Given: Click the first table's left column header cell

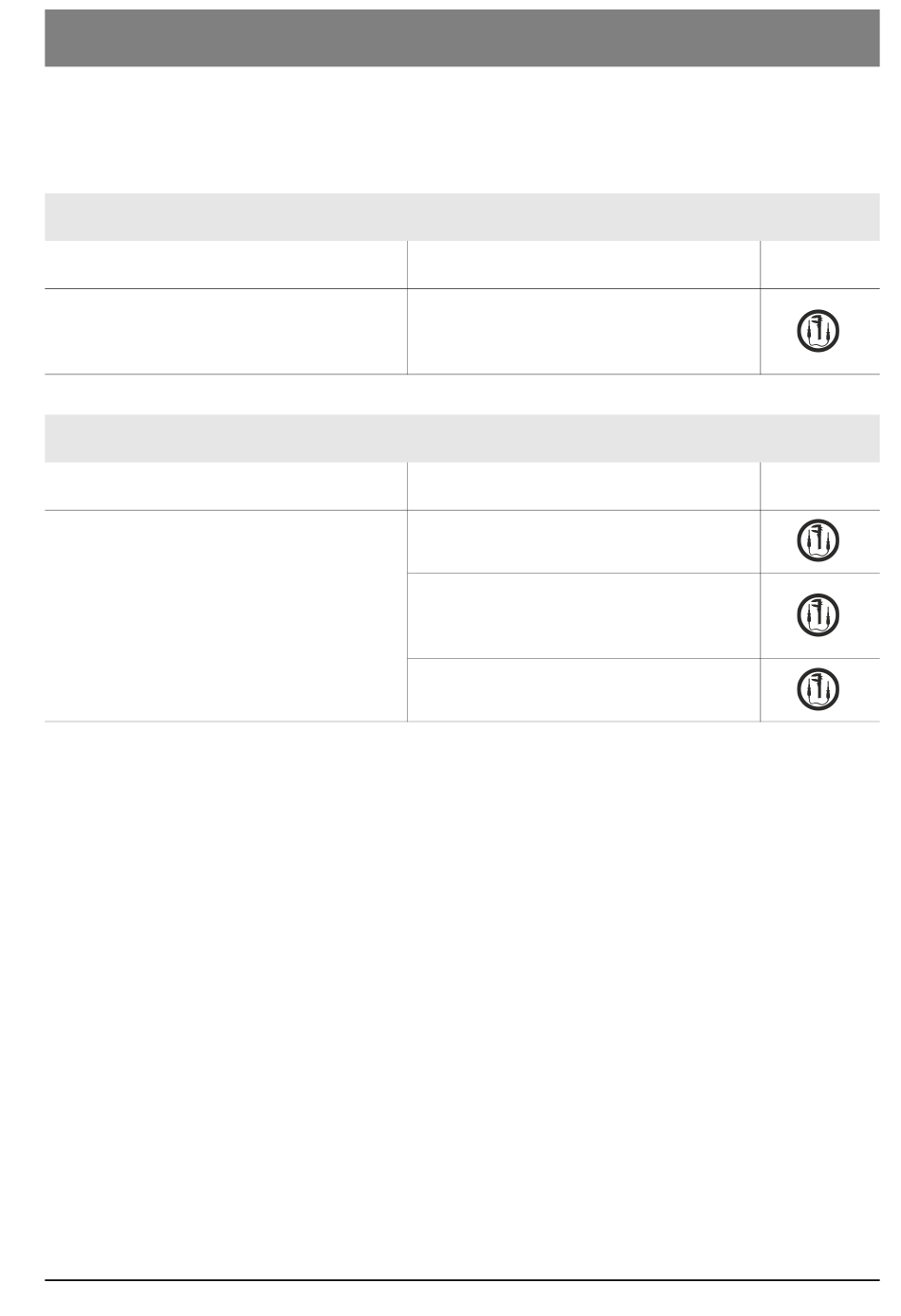Looking at the screenshot, I should pyautogui.click(x=226, y=265).
